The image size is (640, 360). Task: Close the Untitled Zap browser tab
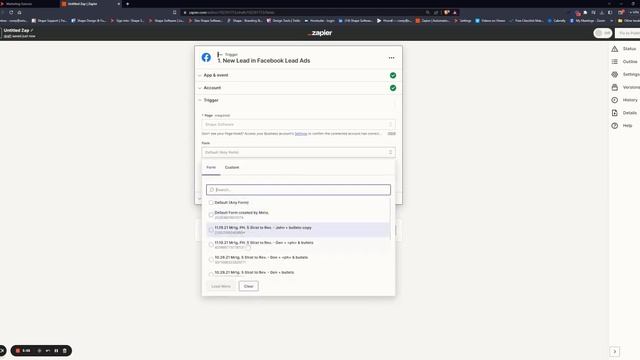(119, 4)
